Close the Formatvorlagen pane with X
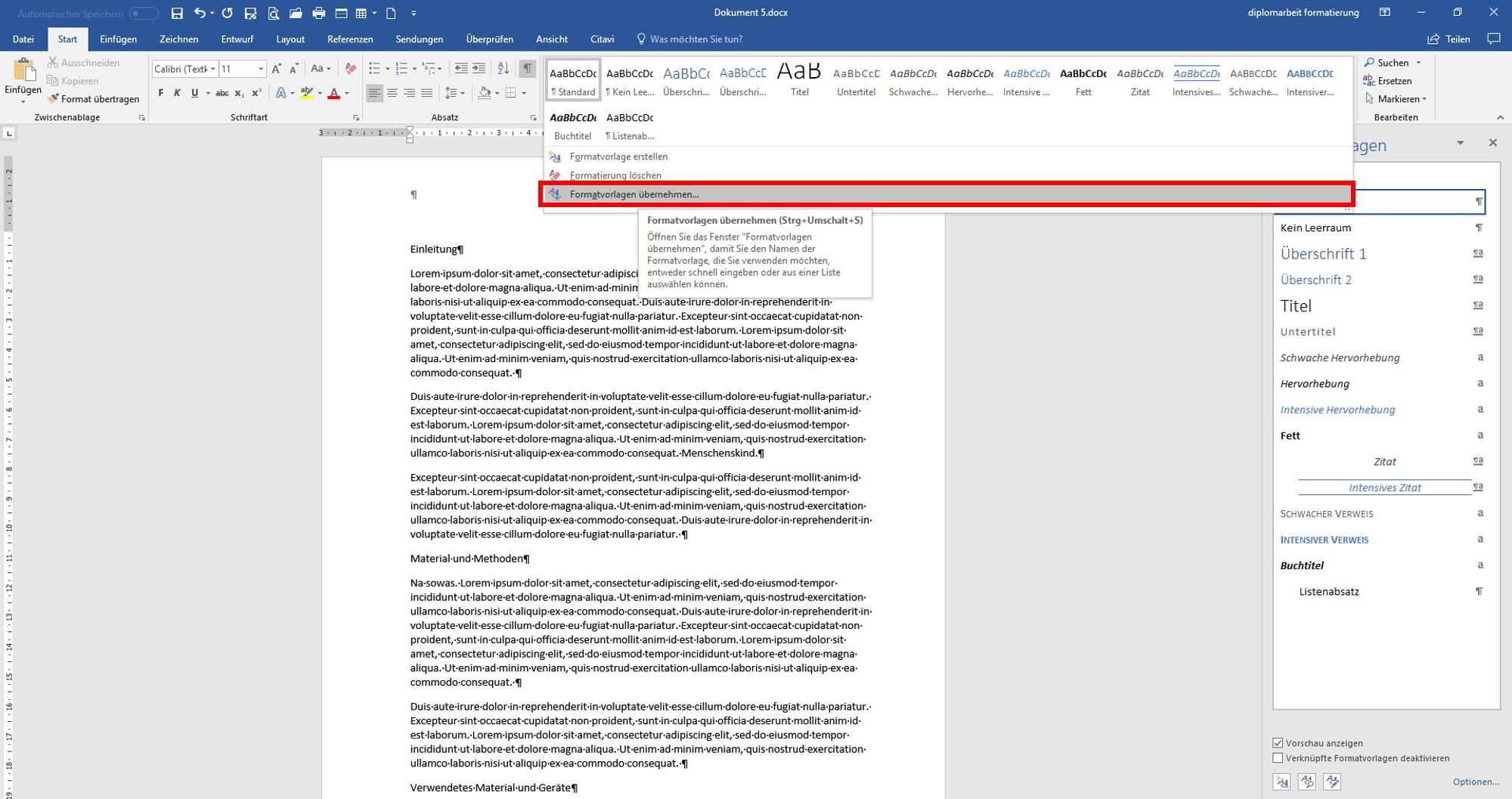Screen dimensions: 1512x799 tap(1492, 143)
